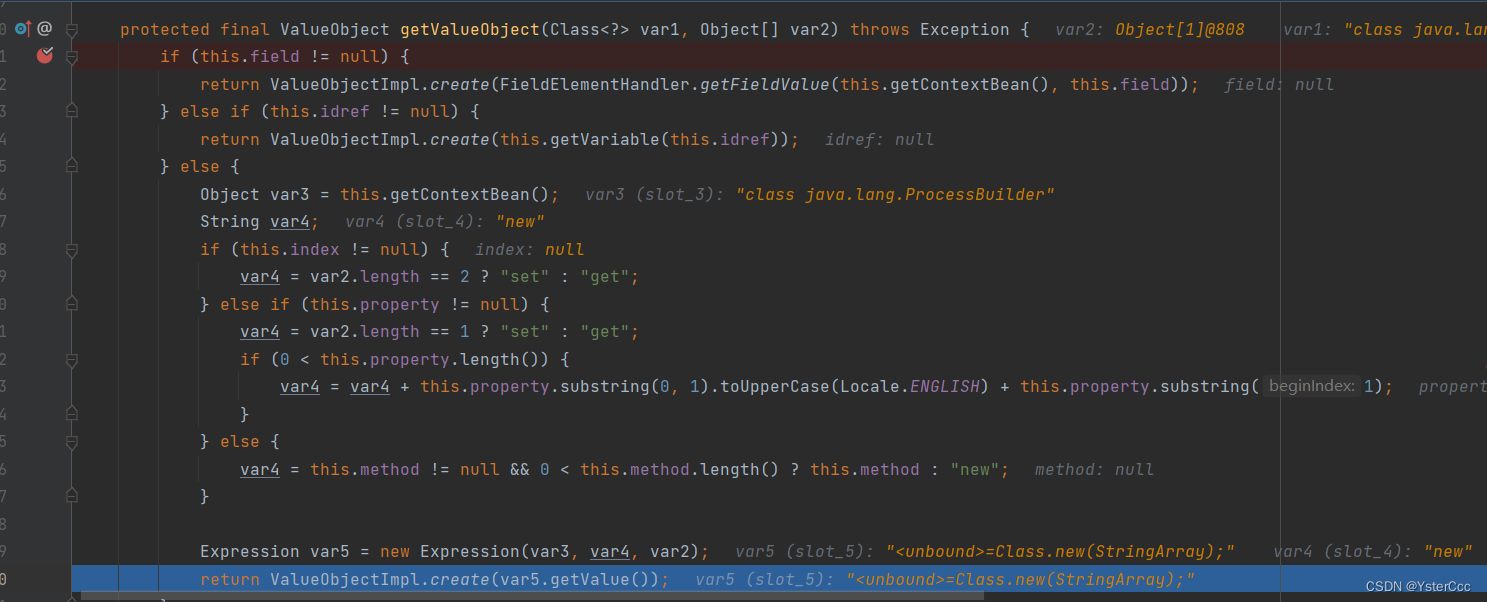Toggle fold marker on 'else if (this.property' line

point(72,304)
